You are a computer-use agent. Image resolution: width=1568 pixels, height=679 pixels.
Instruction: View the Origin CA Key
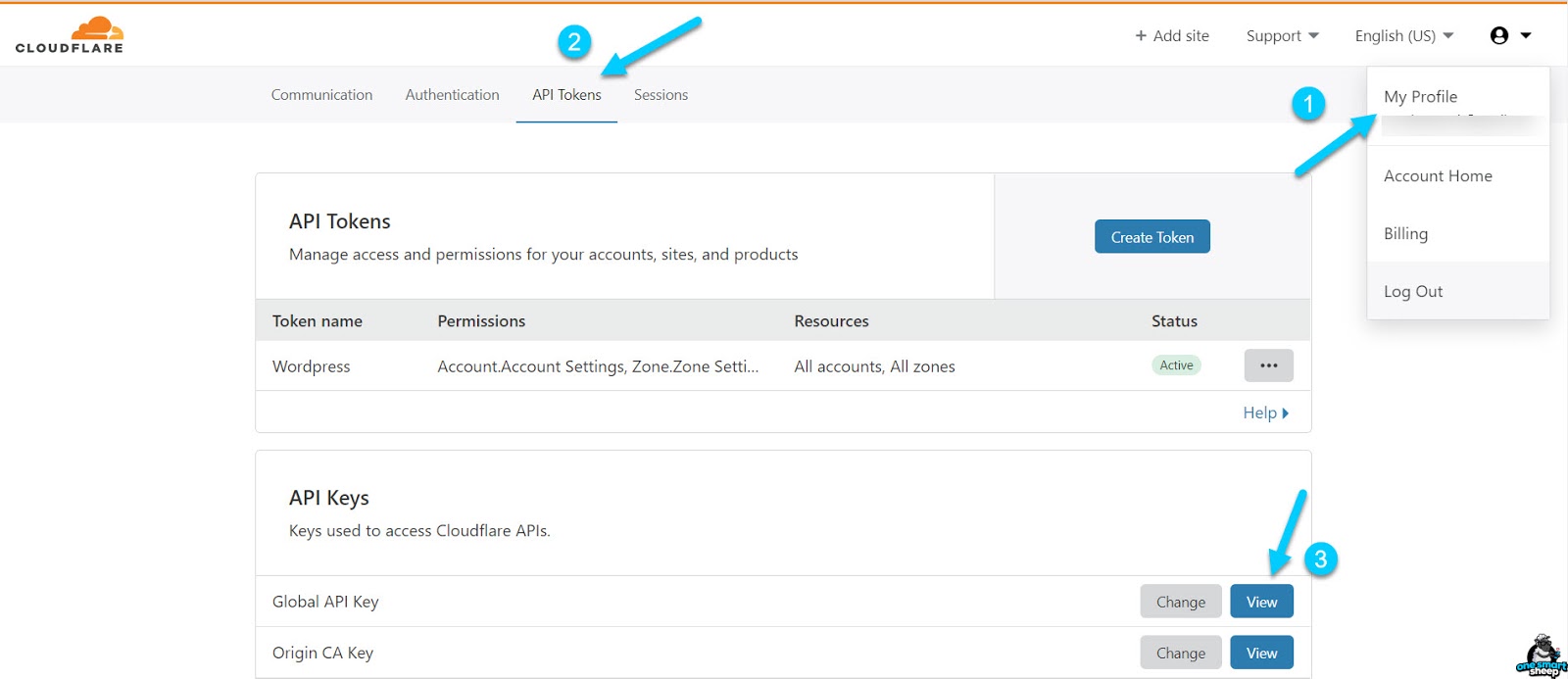[1261, 653]
